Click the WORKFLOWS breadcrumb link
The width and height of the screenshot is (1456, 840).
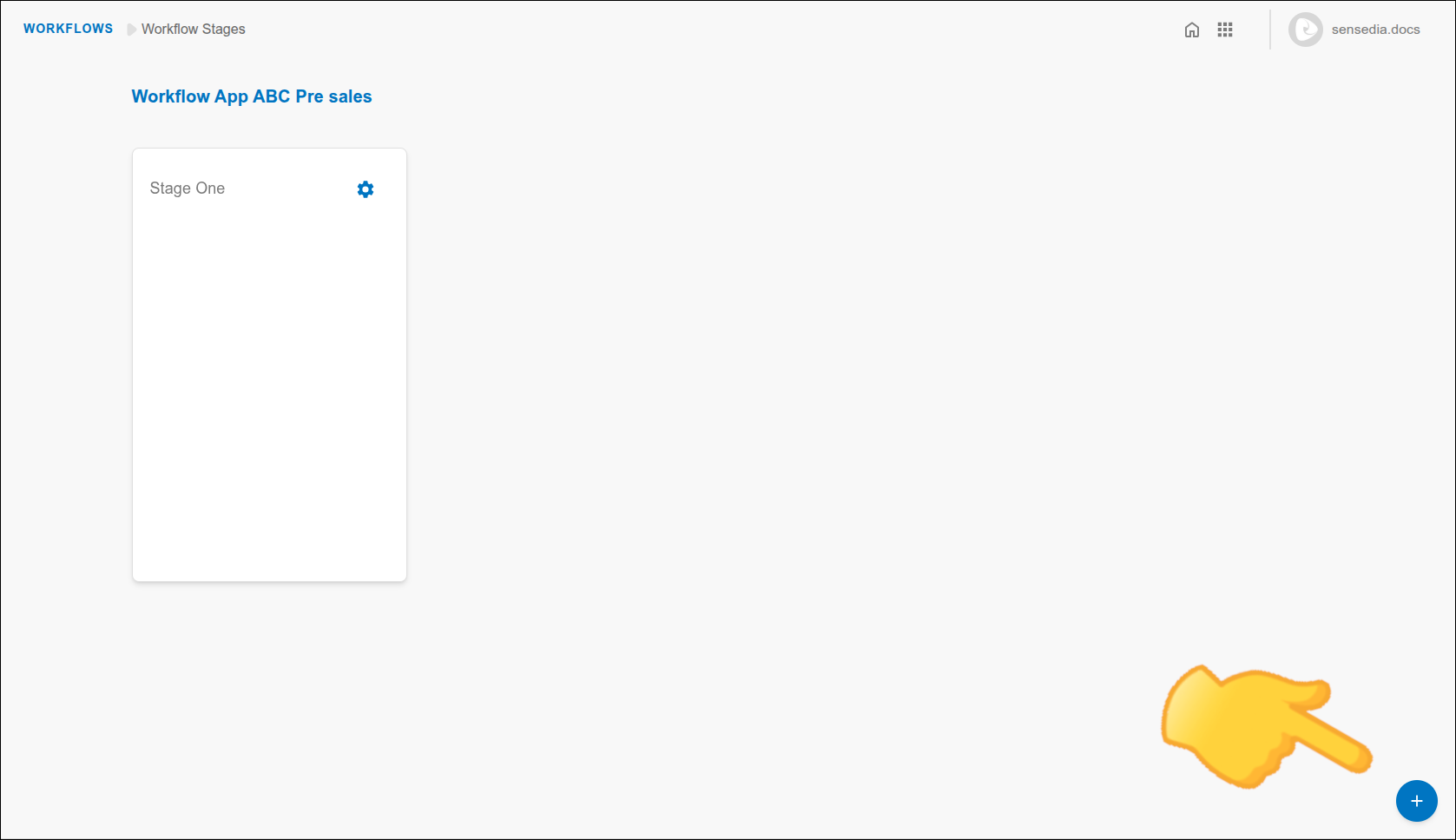[x=68, y=28]
